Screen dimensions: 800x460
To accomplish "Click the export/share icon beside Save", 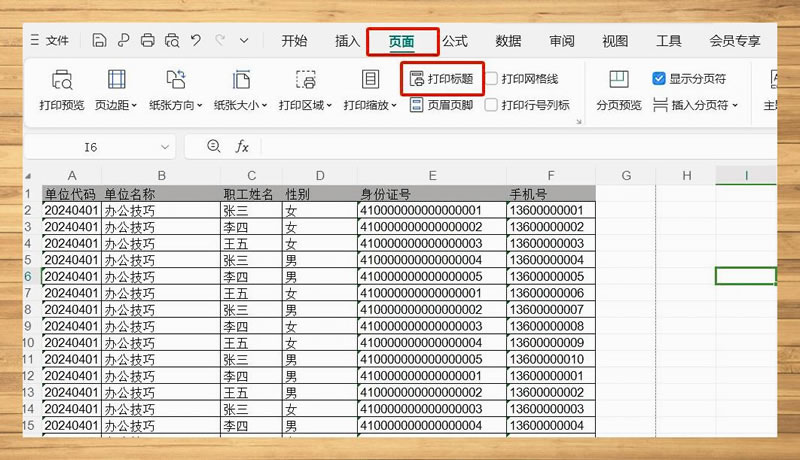I will click(x=123, y=40).
